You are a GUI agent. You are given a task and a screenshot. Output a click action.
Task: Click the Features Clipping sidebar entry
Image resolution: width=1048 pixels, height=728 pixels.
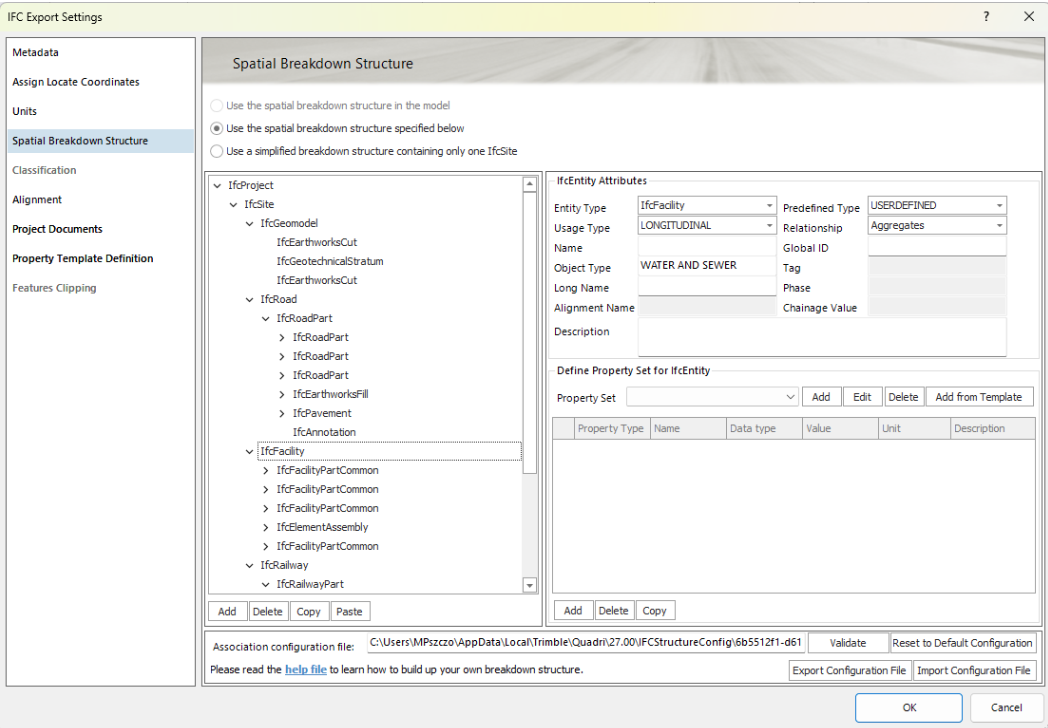(x=54, y=287)
